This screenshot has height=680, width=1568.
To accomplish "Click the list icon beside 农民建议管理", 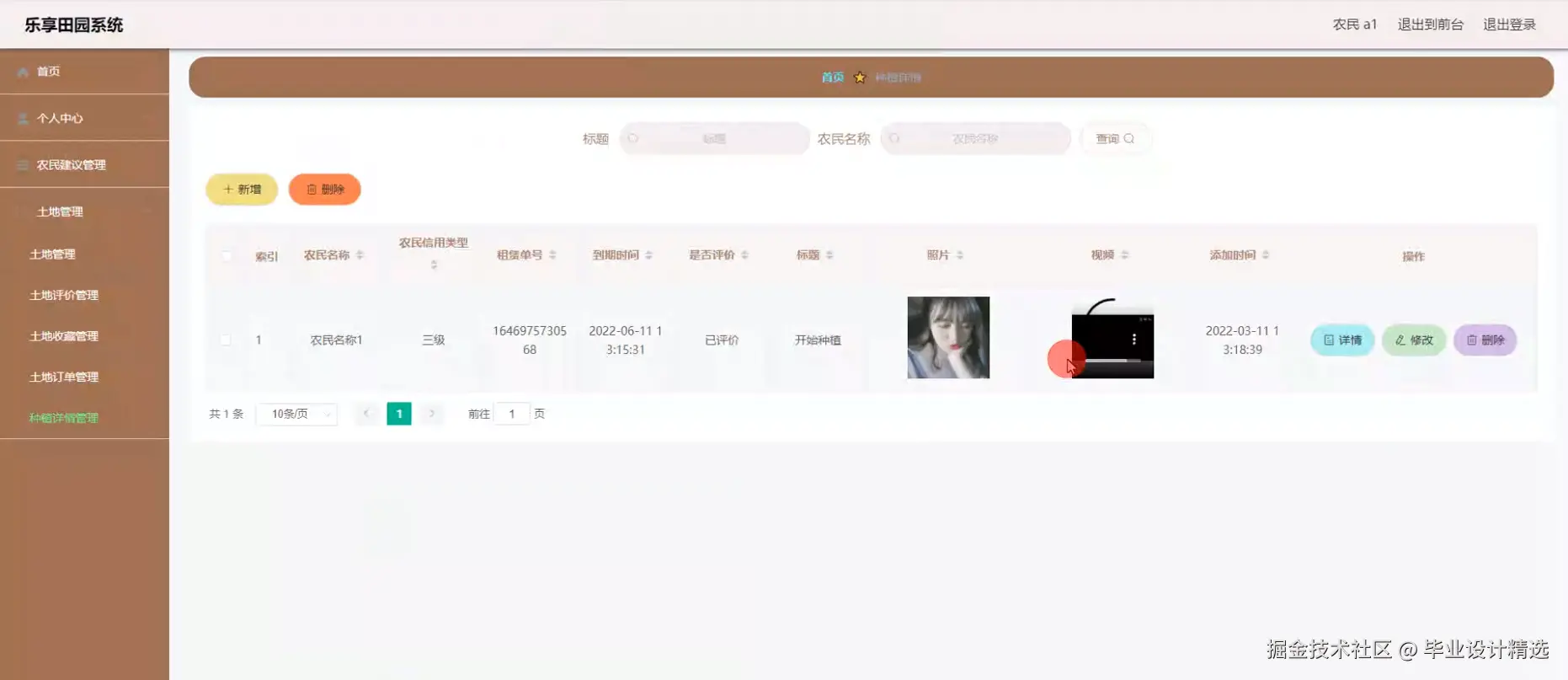I will (23, 165).
